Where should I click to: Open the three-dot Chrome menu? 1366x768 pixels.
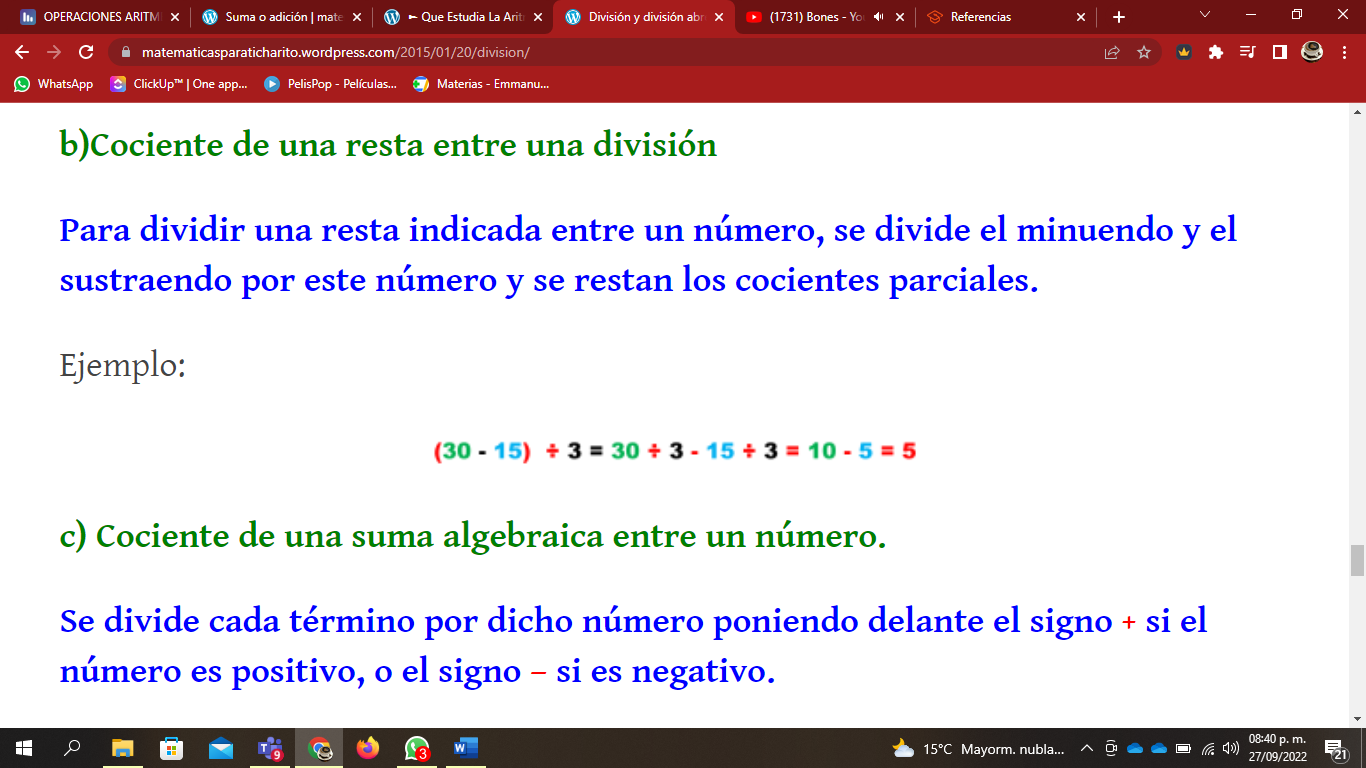1343,52
